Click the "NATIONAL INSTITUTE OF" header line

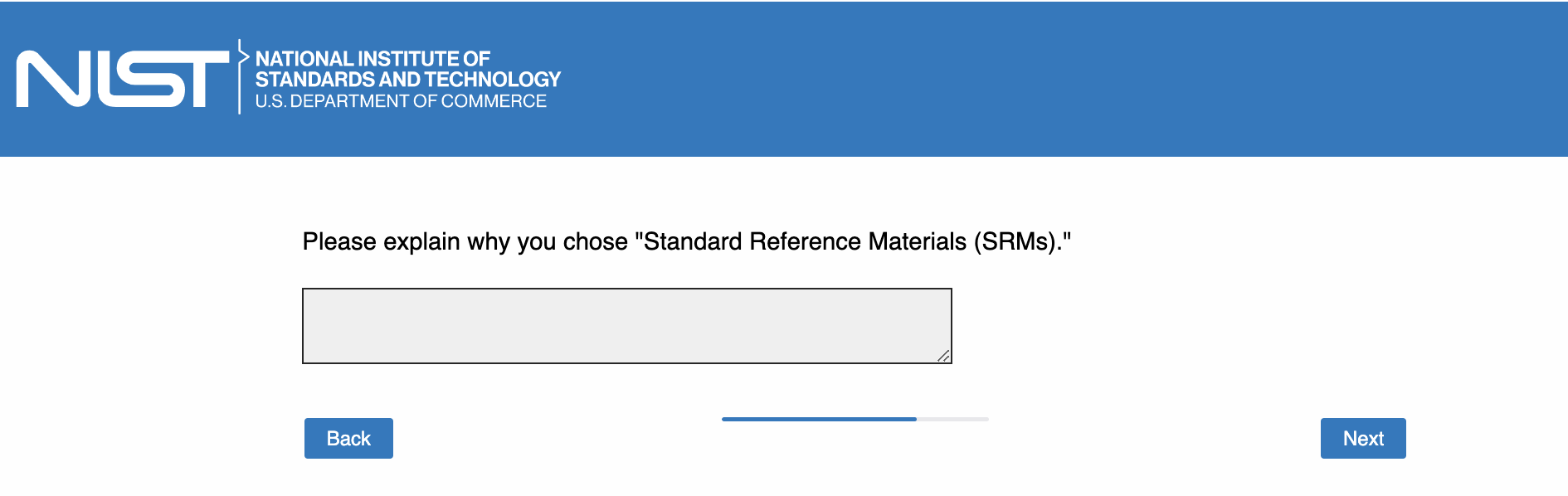point(373,59)
